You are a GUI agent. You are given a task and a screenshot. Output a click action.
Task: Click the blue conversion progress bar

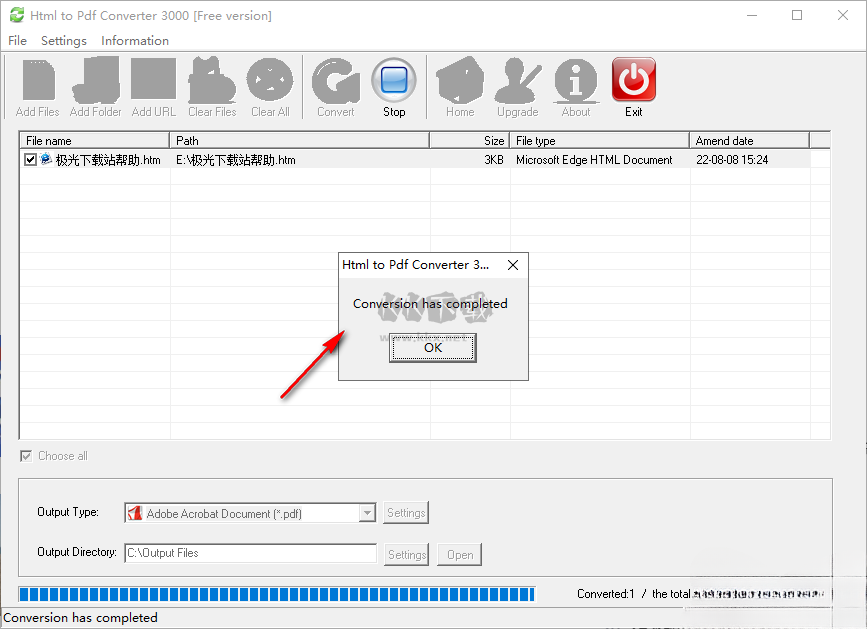pyautogui.click(x=277, y=594)
